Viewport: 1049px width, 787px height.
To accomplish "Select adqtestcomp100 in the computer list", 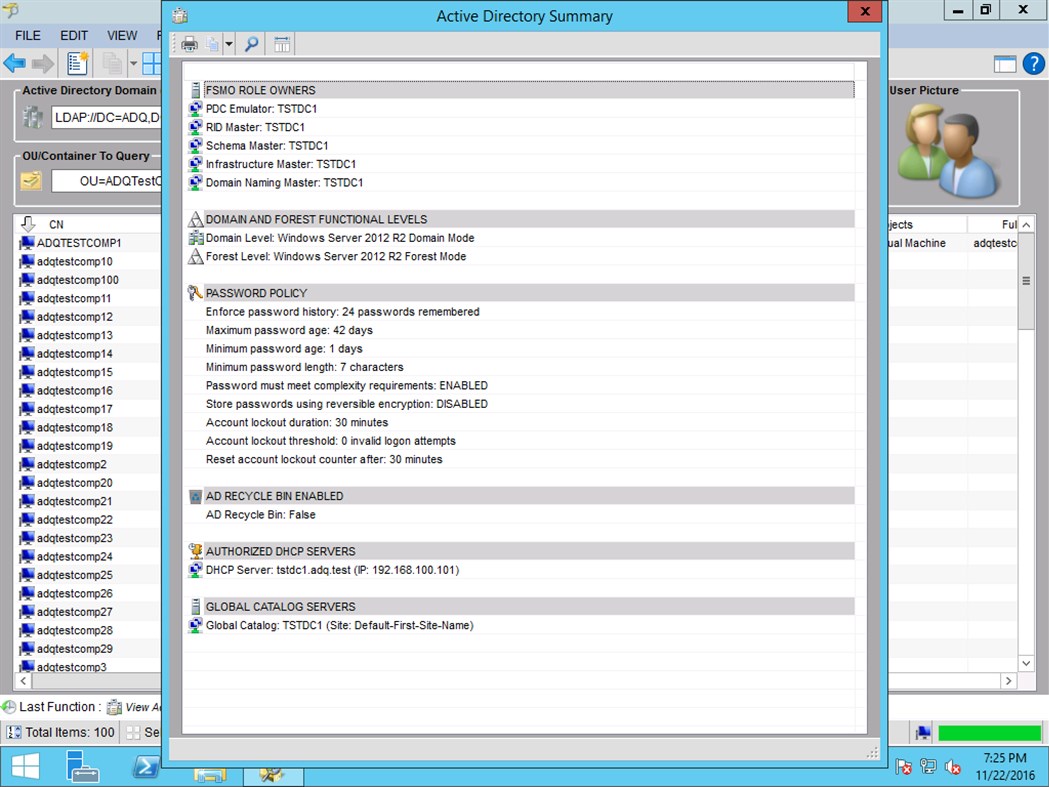I will coord(78,280).
